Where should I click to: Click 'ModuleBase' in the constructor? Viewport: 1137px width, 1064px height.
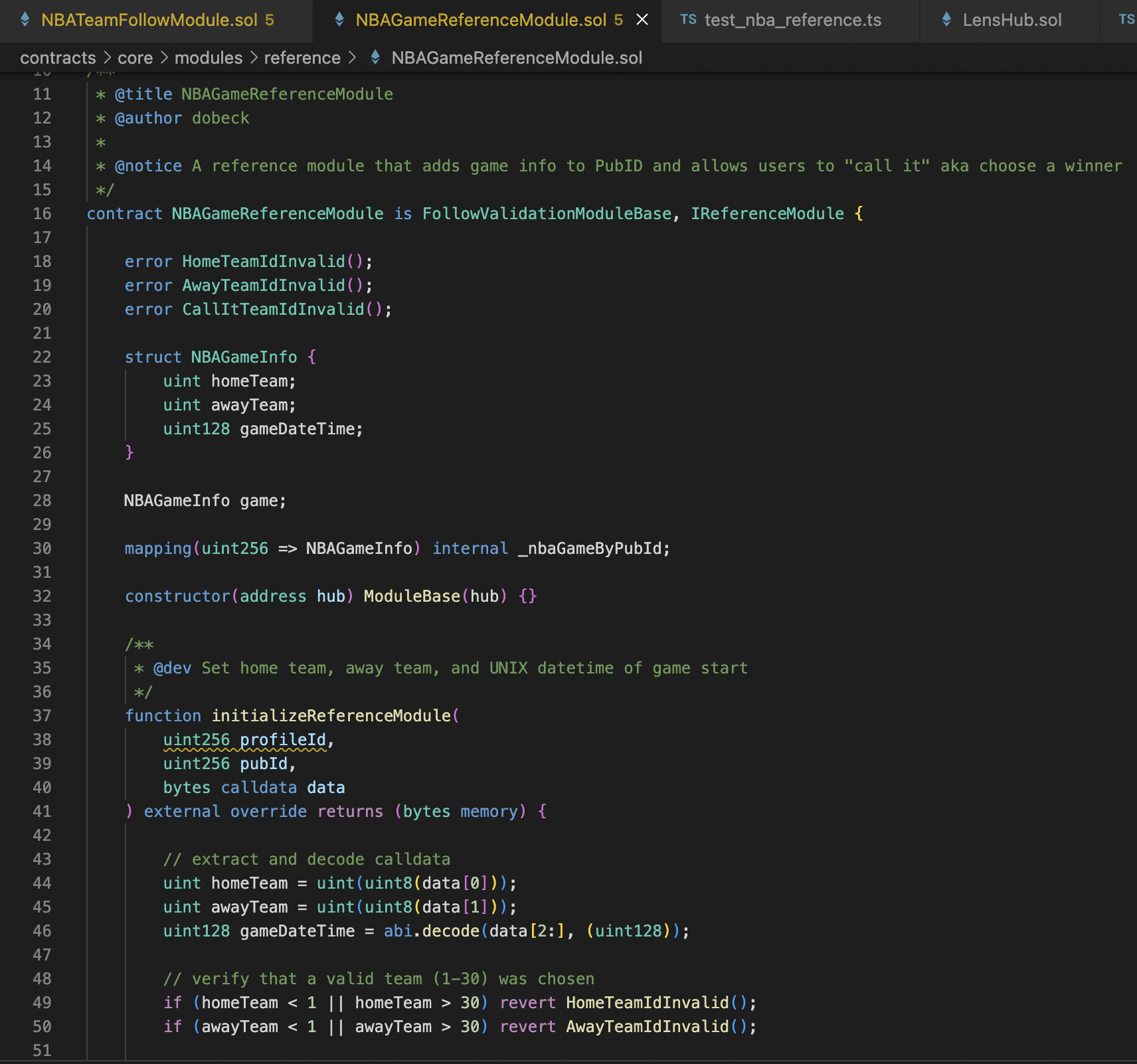(x=412, y=596)
